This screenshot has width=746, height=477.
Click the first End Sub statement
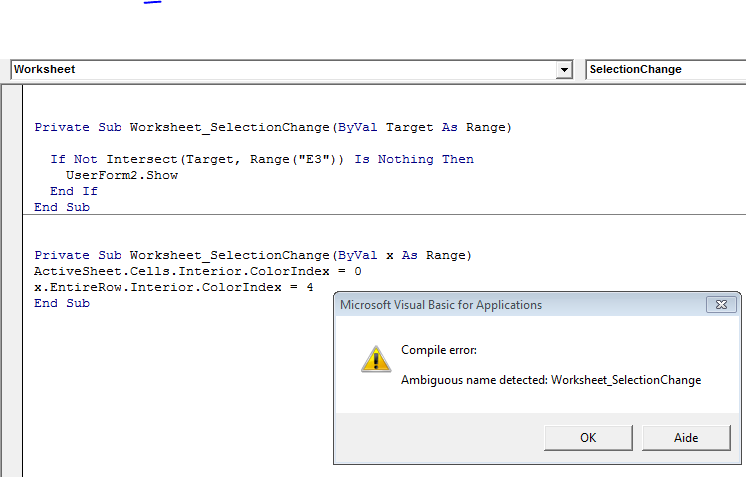pyautogui.click(x=62, y=207)
